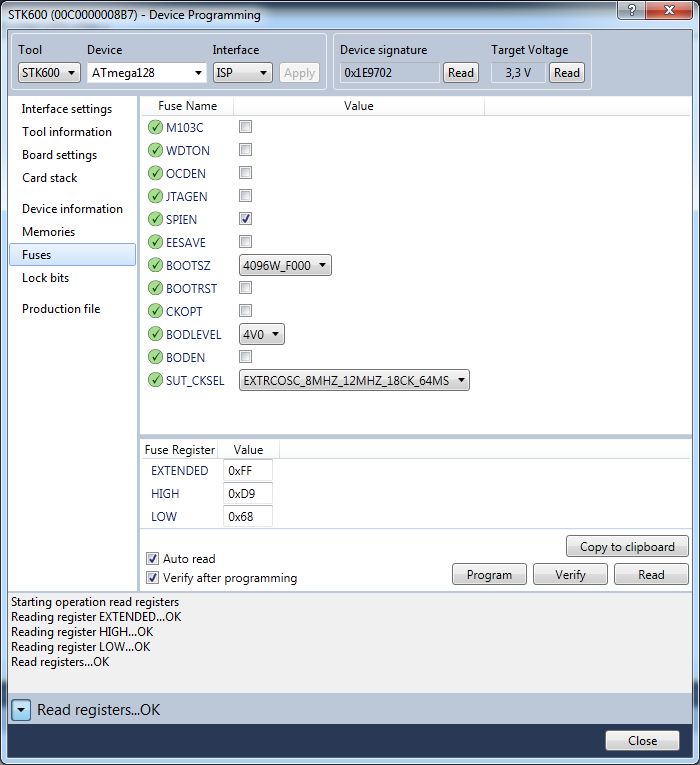This screenshot has width=700, height=765.
Task: Click the HIGH fuse register value field
Action: [248, 493]
